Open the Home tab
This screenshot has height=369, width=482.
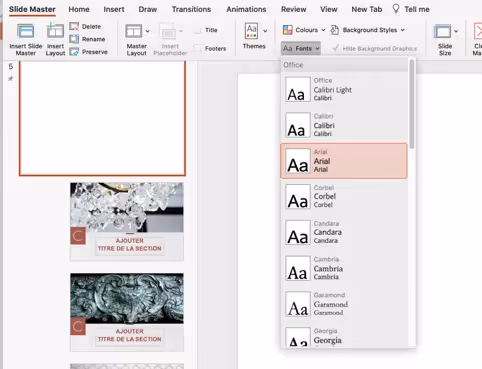79,9
